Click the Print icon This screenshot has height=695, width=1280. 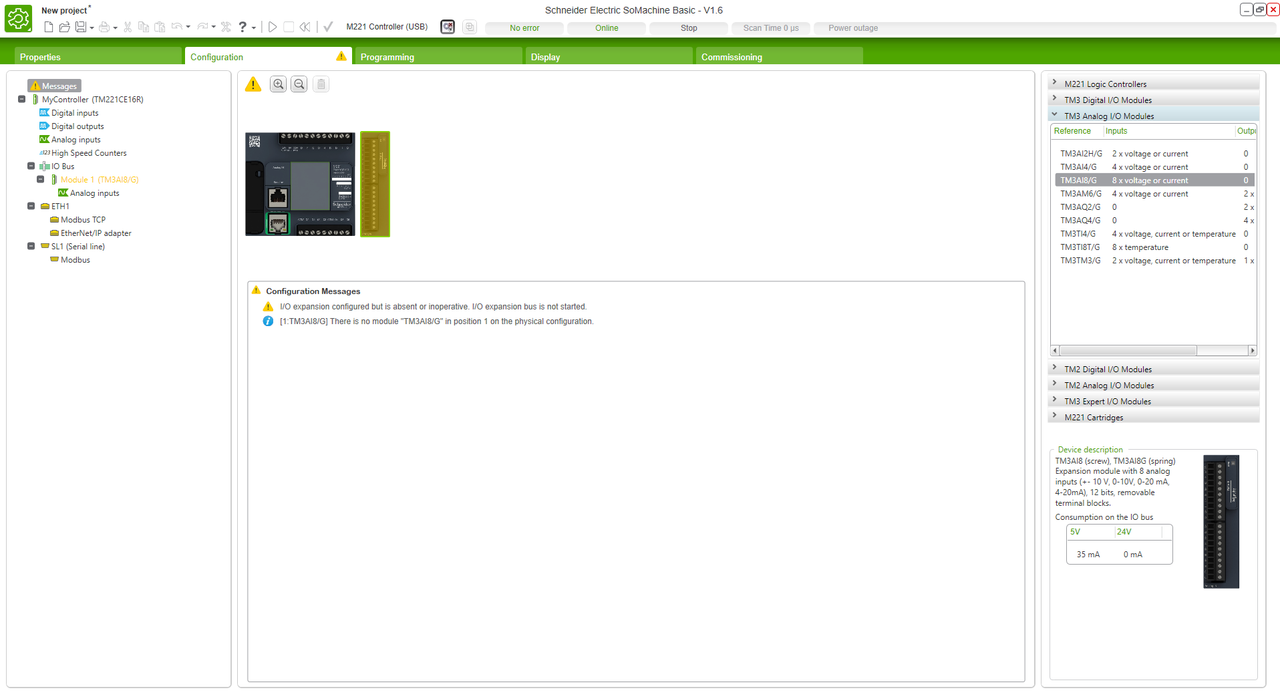[x=104, y=27]
